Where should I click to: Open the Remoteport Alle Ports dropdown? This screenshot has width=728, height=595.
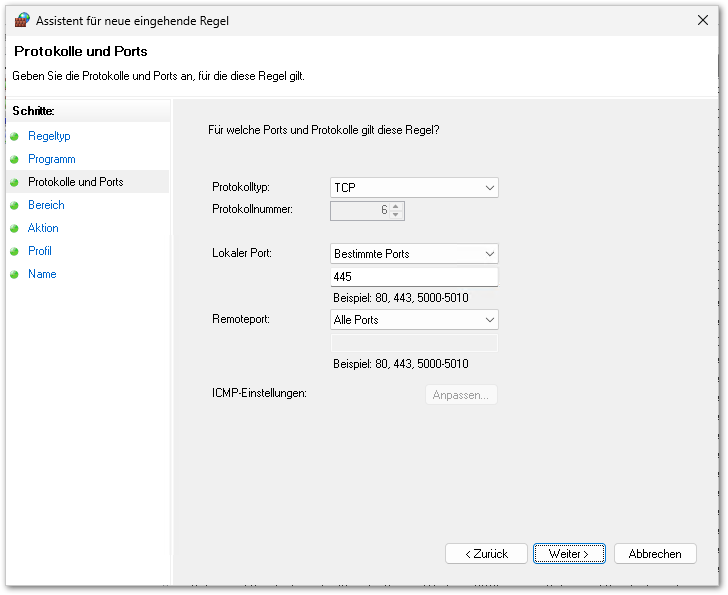pyautogui.click(x=414, y=320)
